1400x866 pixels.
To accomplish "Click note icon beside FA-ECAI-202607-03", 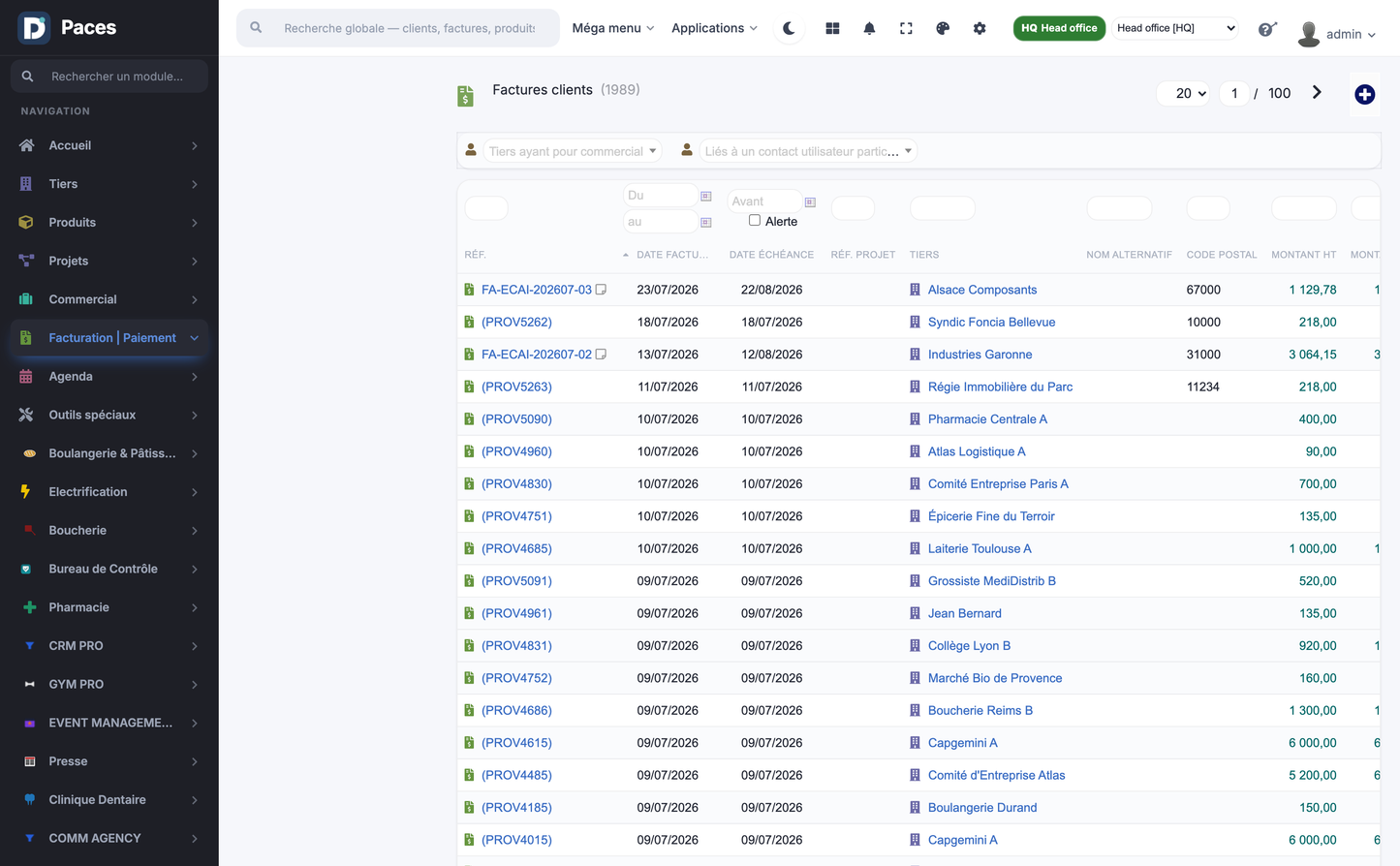I will tap(601, 290).
